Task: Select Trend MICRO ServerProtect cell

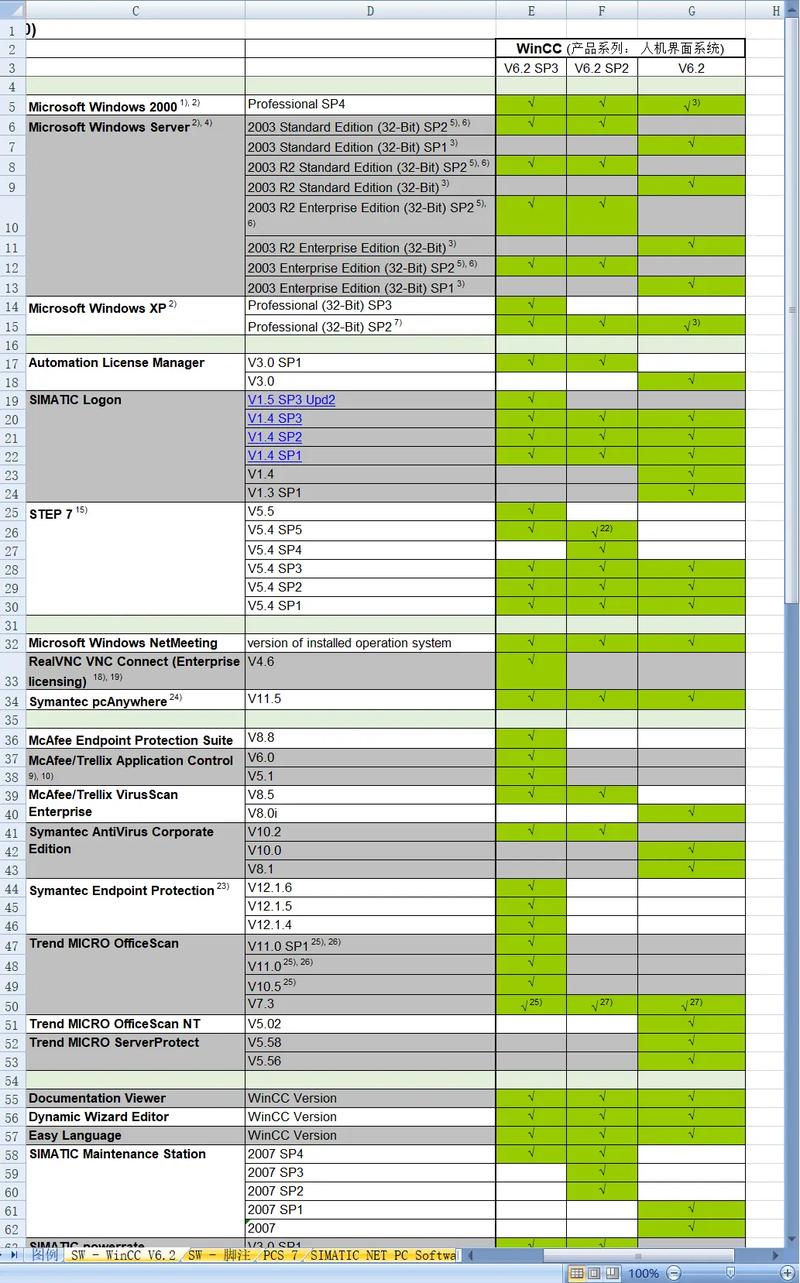Action: pos(135,1052)
